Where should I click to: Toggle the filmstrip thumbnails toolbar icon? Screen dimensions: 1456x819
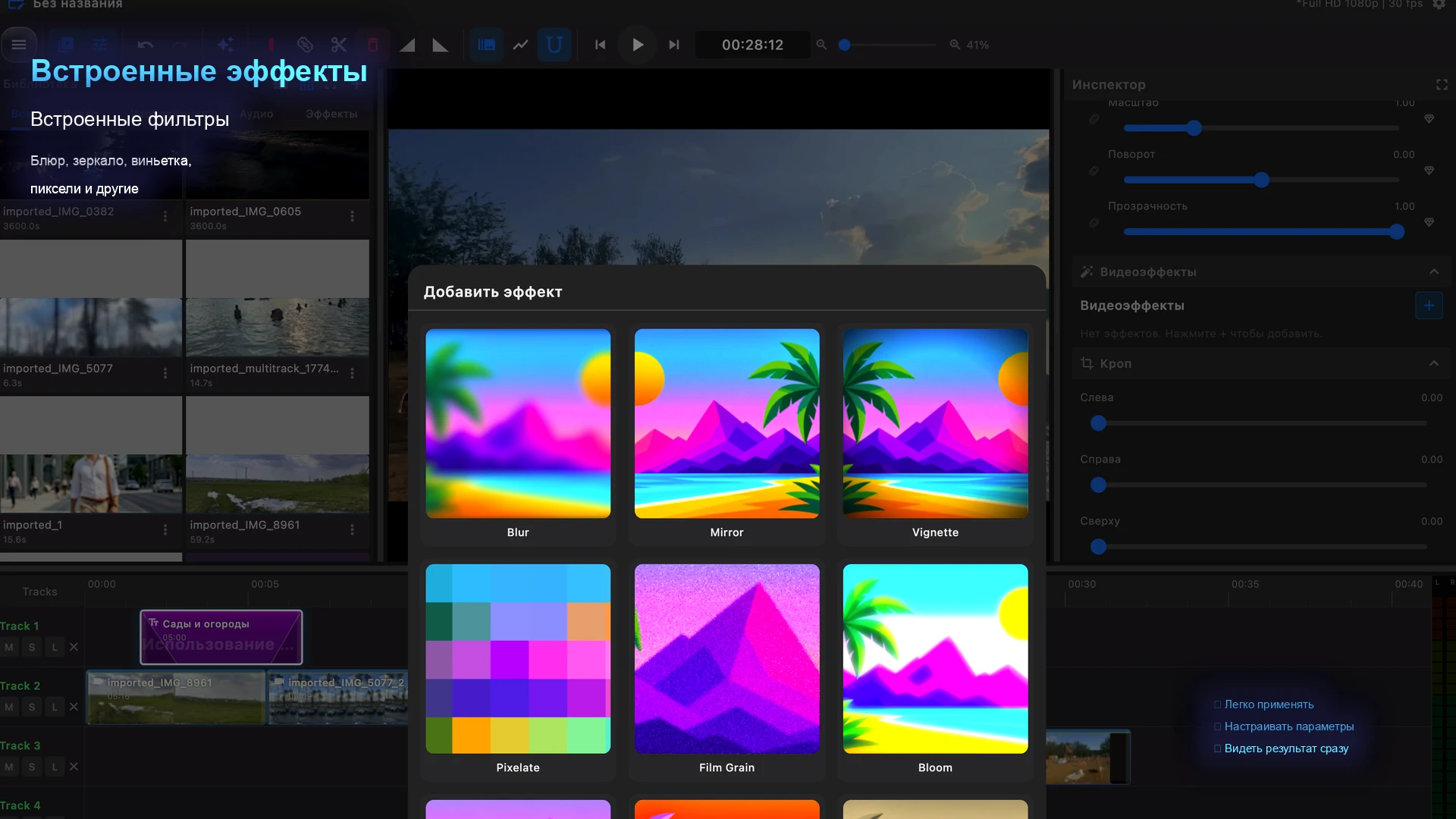tap(486, 45)
